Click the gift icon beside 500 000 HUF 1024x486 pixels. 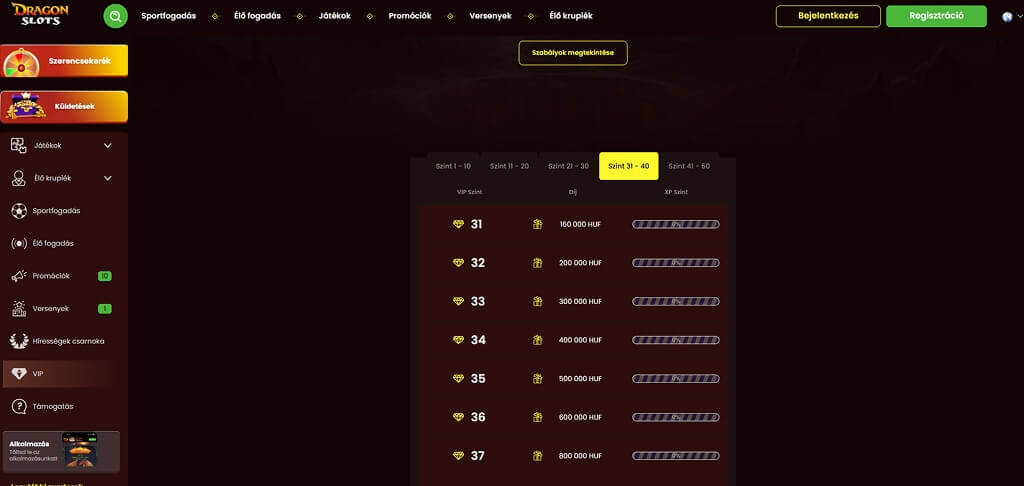pyautogui.click(x=537, y=378)
